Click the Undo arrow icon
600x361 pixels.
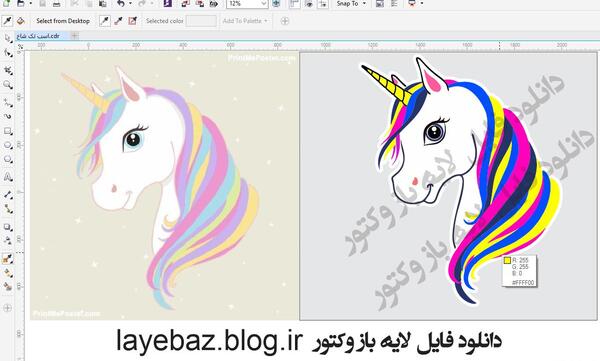point(121,3)
